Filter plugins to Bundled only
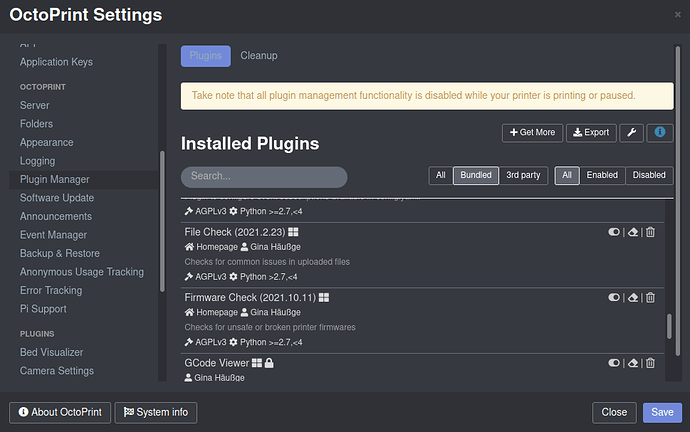Image resolution: width=690 pixels, height=432 pixels. click(x=476, y=175)
